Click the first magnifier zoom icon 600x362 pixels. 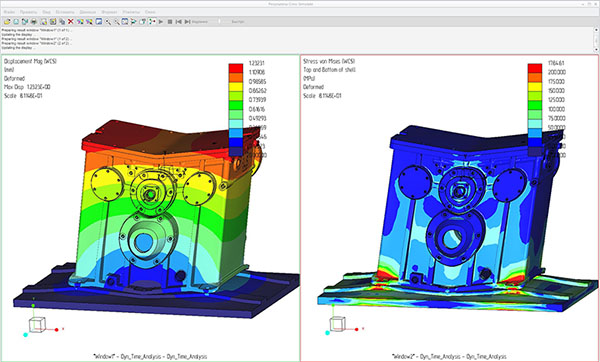108,22
